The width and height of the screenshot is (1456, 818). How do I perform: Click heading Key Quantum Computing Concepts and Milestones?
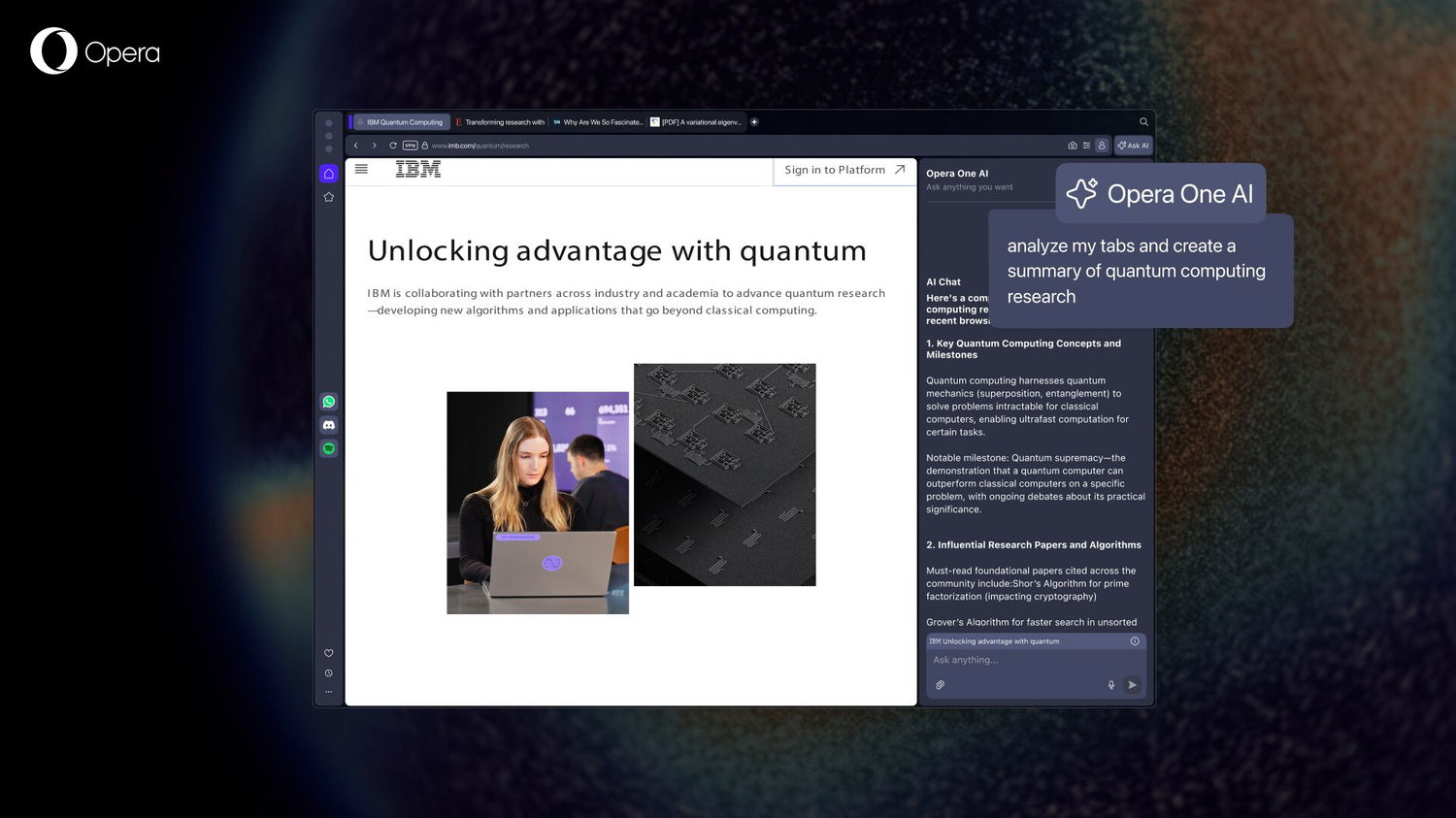1023,349
